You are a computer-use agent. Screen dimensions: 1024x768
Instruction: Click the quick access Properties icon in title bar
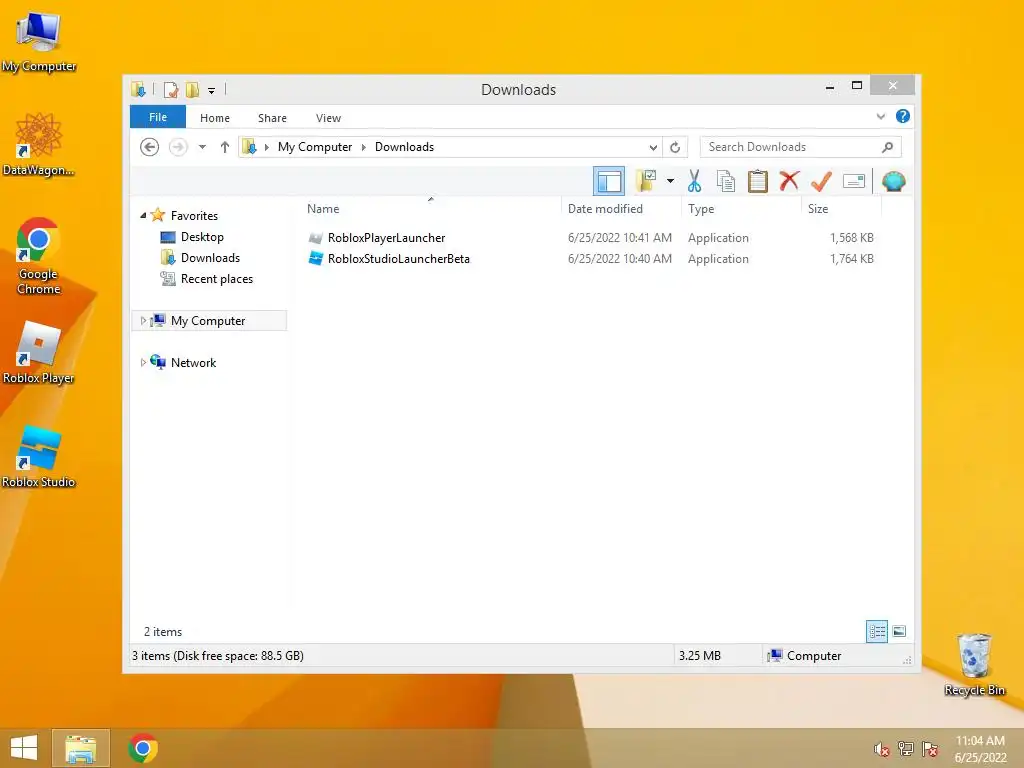(x=171, y=89)
